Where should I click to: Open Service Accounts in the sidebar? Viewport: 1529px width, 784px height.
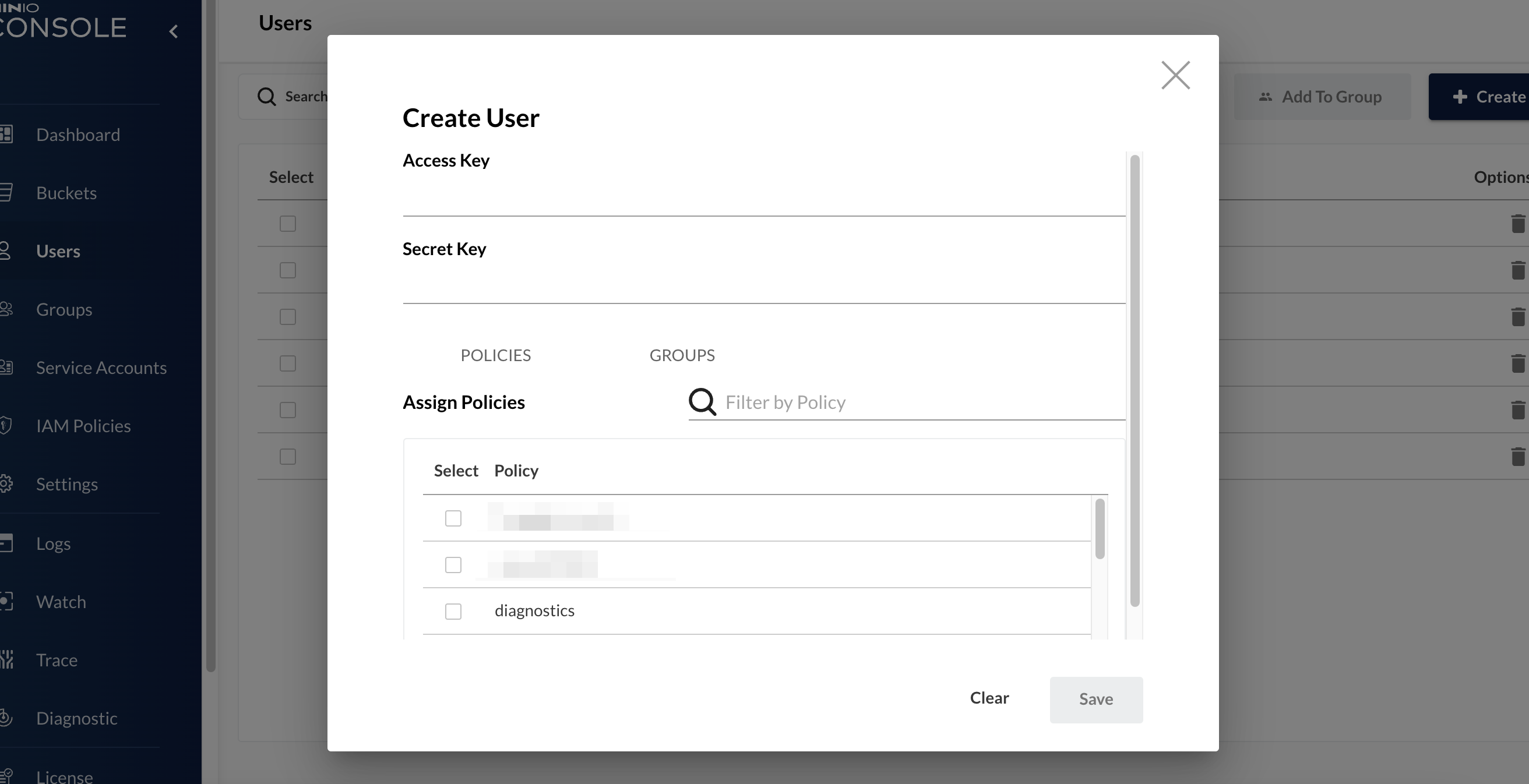tap(101, 368)
